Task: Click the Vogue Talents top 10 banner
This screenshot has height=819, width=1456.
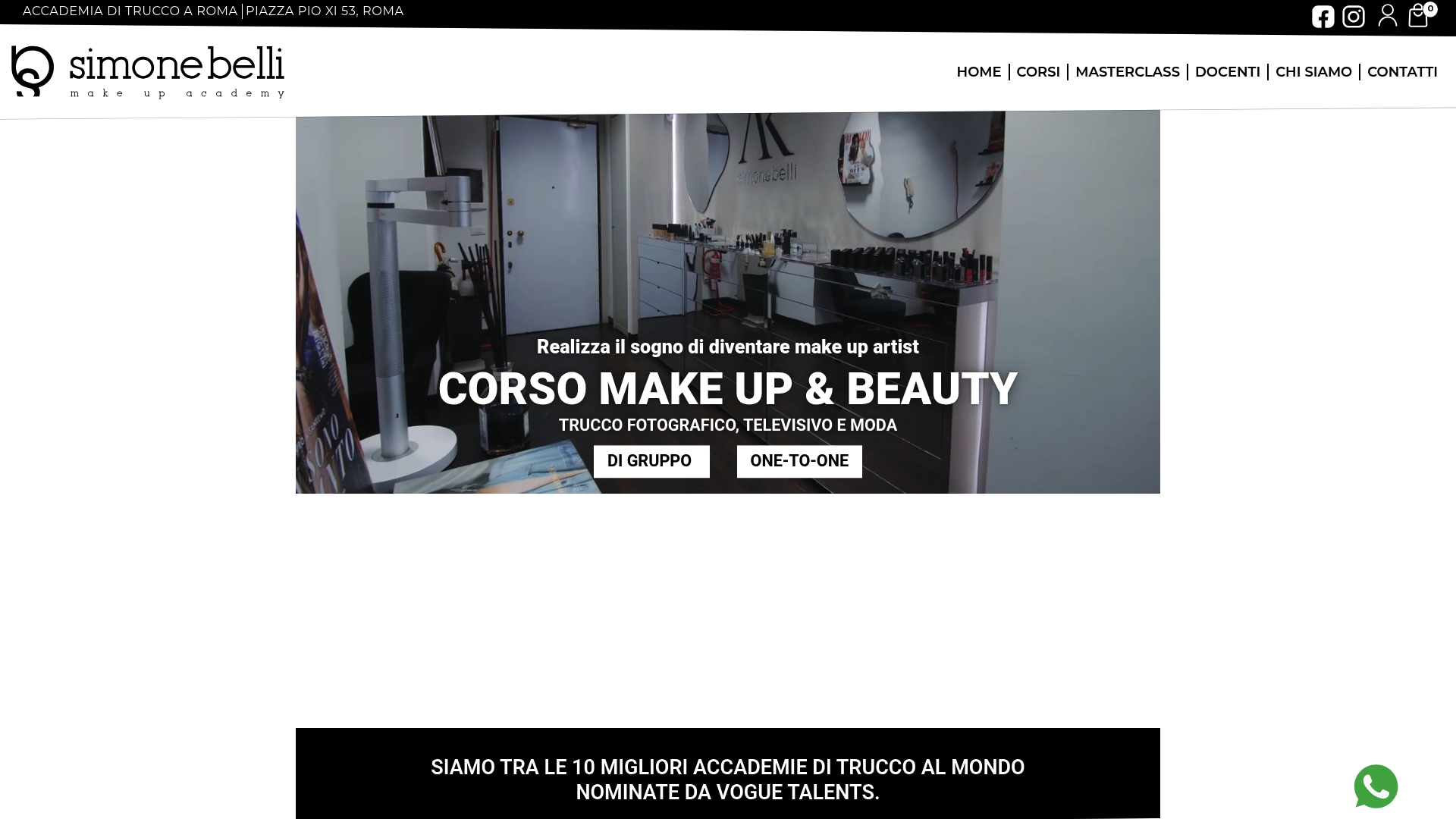Action: coord(728,773)
